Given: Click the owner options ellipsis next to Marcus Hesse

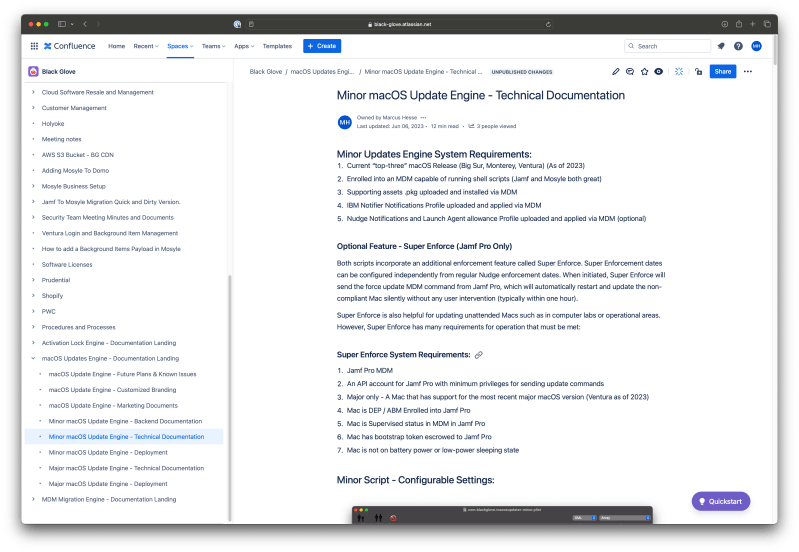Looking at the screenshot, I should pos(423,118).
